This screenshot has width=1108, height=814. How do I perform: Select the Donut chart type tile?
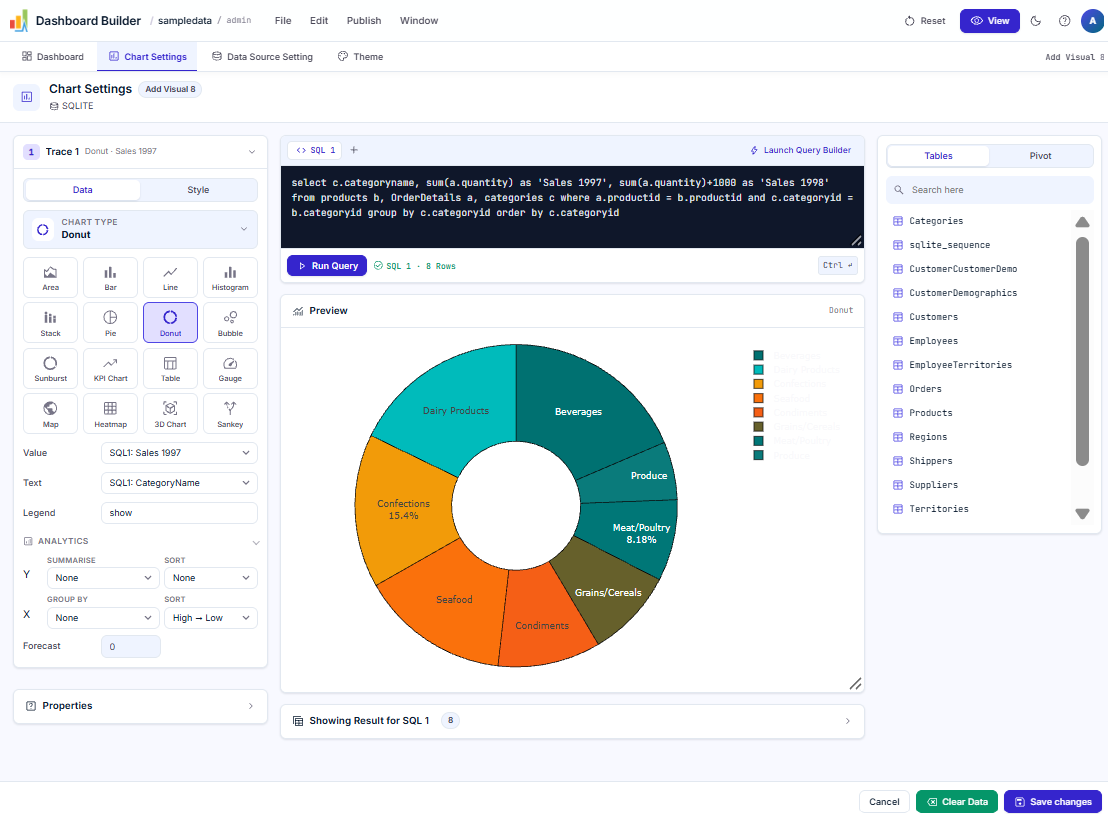[x=170, y=323]
